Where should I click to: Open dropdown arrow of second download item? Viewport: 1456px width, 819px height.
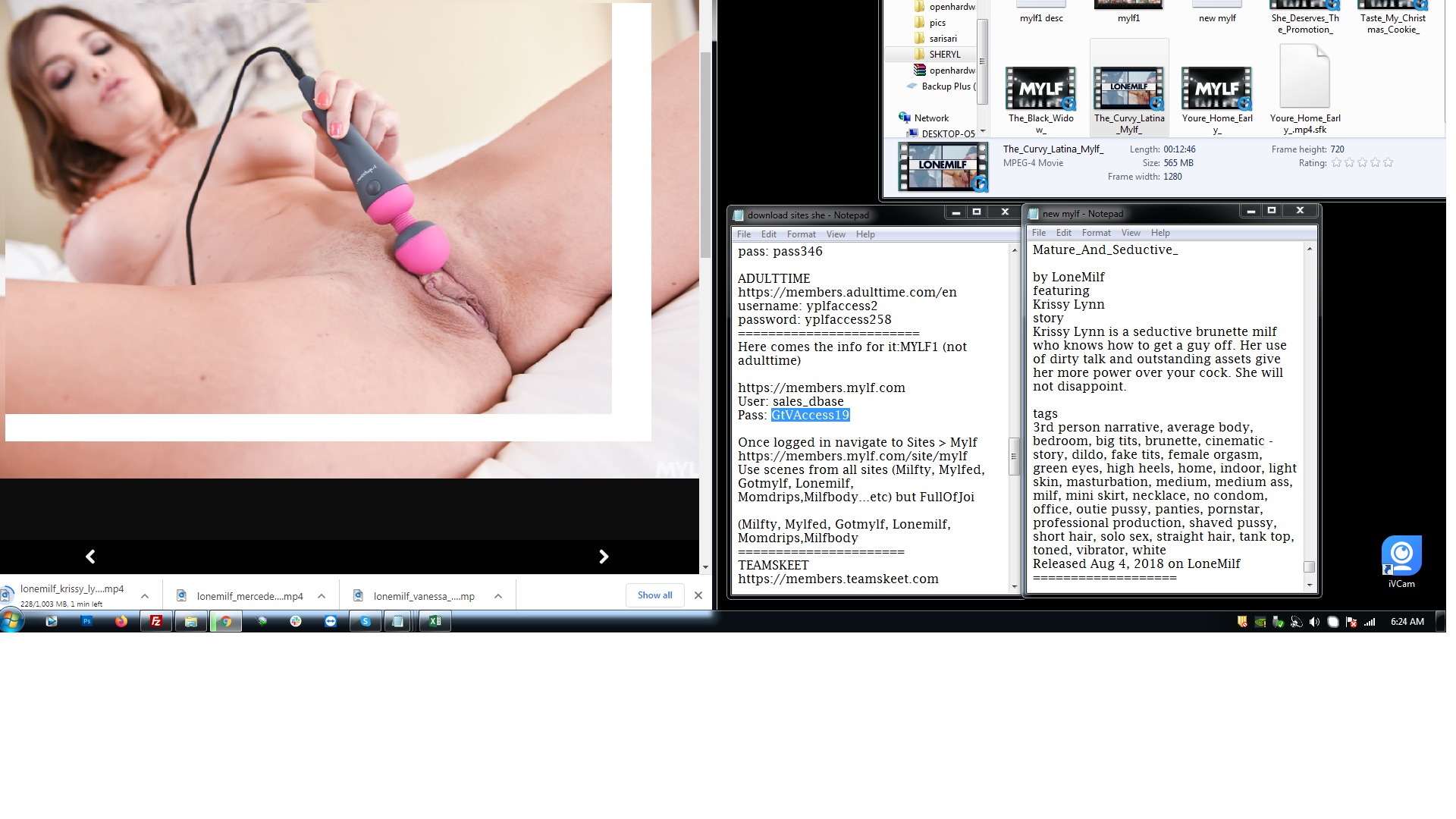coord(322,596)
